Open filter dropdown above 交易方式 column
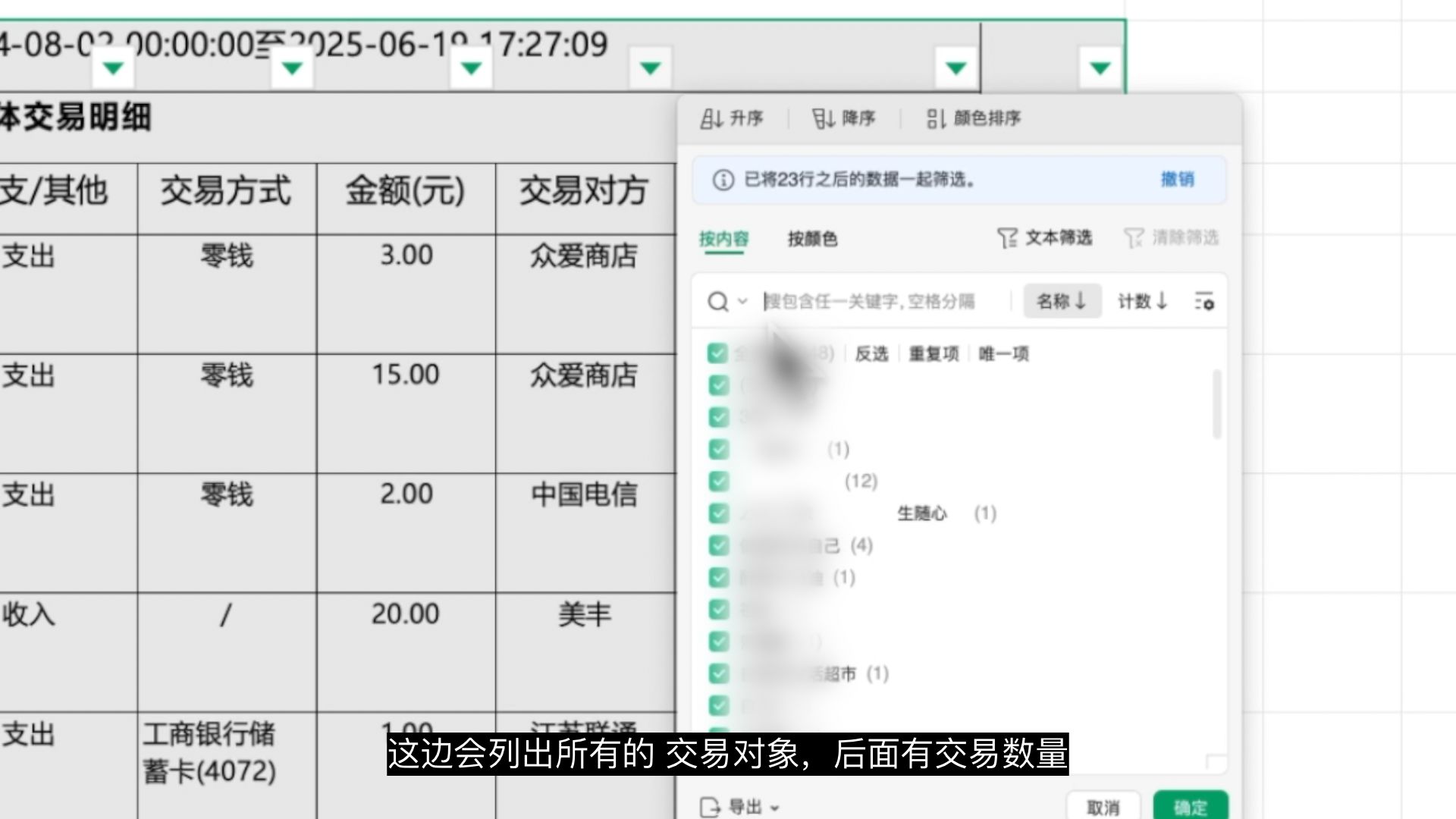Screen dimensions: 1456x819 (292, 68)
